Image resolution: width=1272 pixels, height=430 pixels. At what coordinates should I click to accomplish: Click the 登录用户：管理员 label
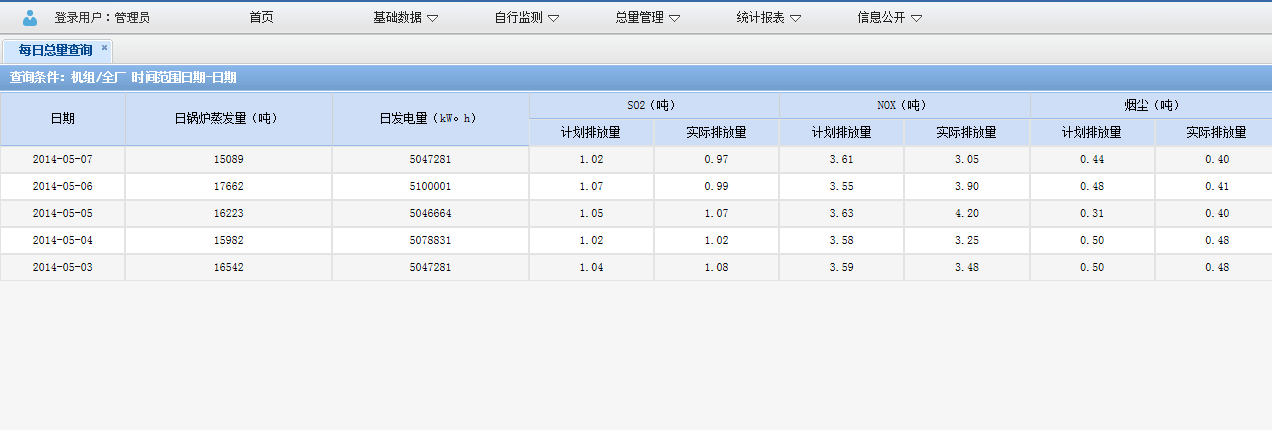click(102, 17)
